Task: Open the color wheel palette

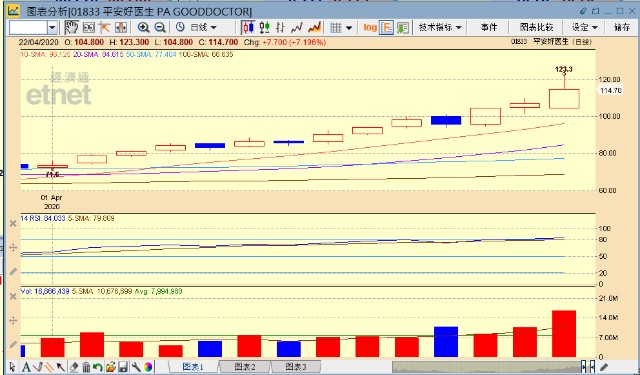Action: pos(148,367)
